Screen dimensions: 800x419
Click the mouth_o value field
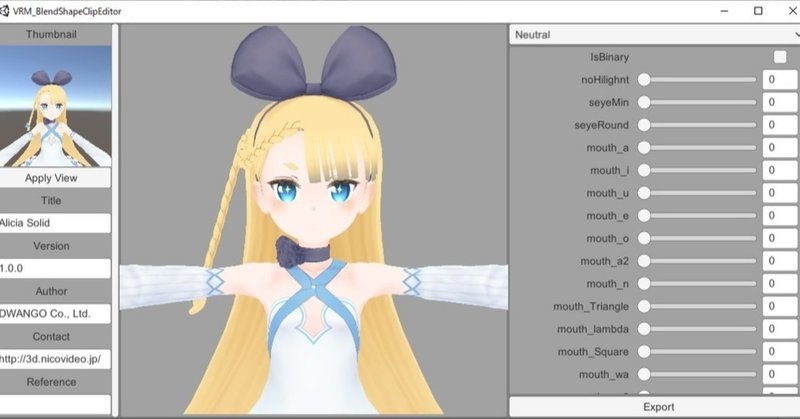point(780,238)
